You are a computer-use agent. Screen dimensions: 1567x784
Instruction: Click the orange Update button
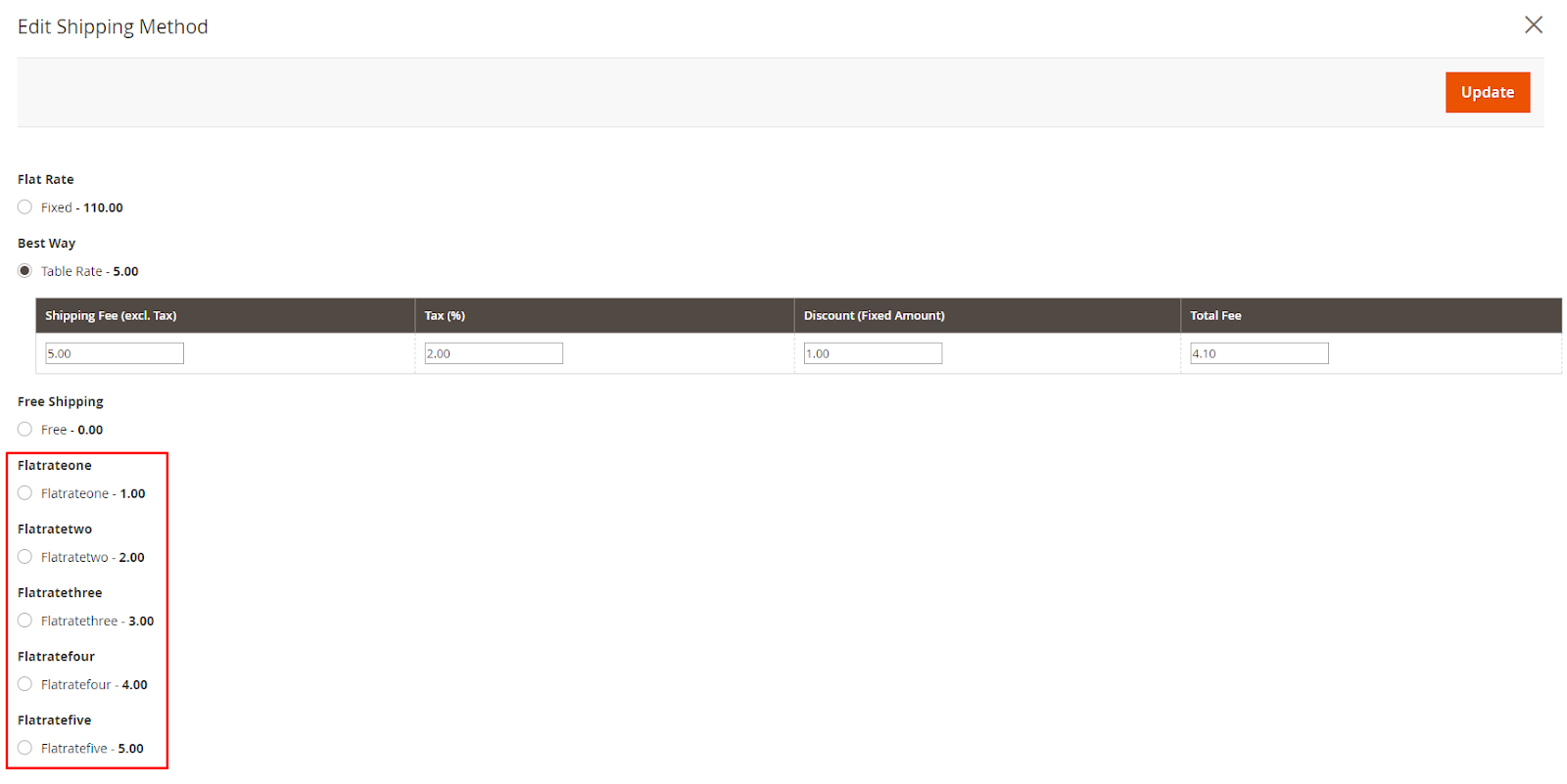pyautogui.click(x=1487, y=92)
